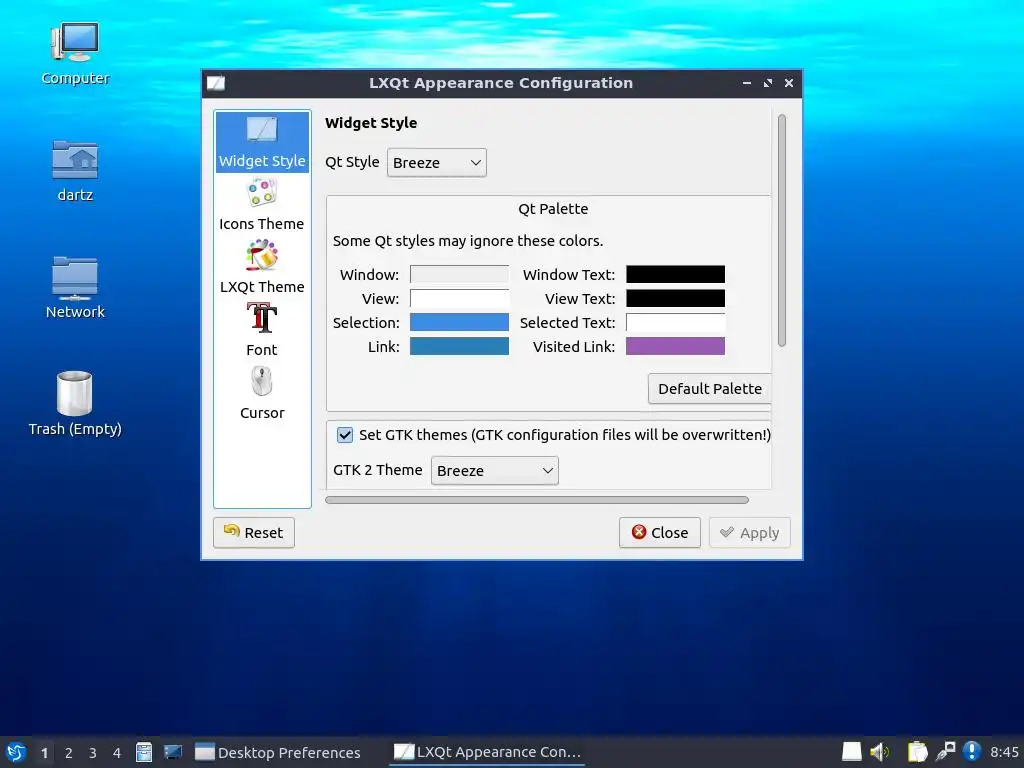Go to the Font settings section
The height and width of the screenshot is (768, 1024).
coord(262,330)
